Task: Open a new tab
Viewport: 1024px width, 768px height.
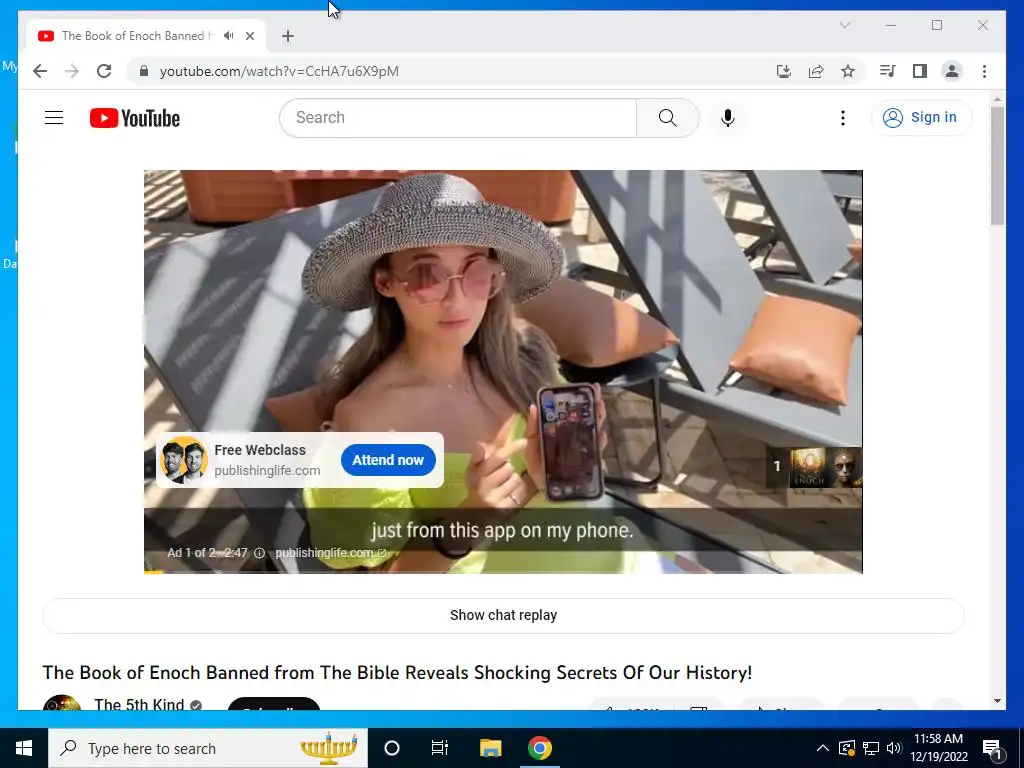Action: click(287, 36)
